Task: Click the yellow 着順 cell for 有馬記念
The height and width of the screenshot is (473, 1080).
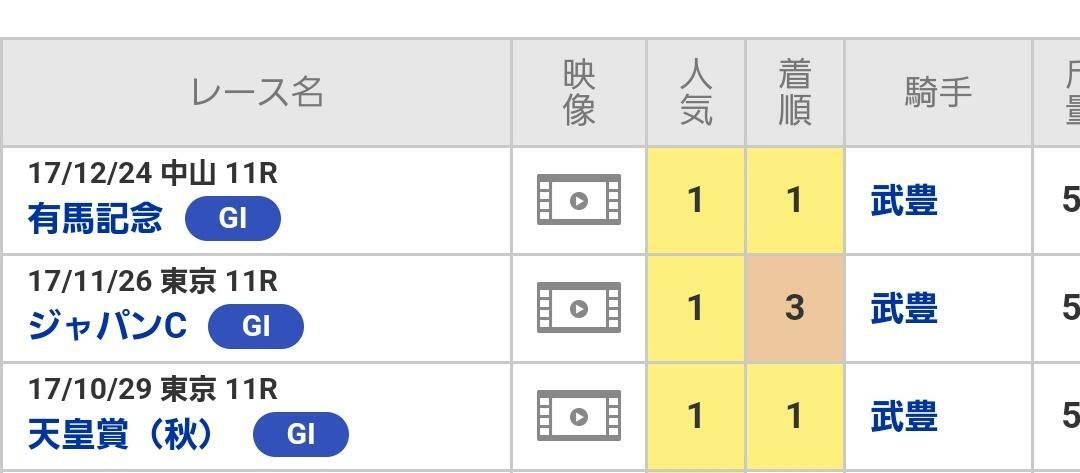Action: 794,200
